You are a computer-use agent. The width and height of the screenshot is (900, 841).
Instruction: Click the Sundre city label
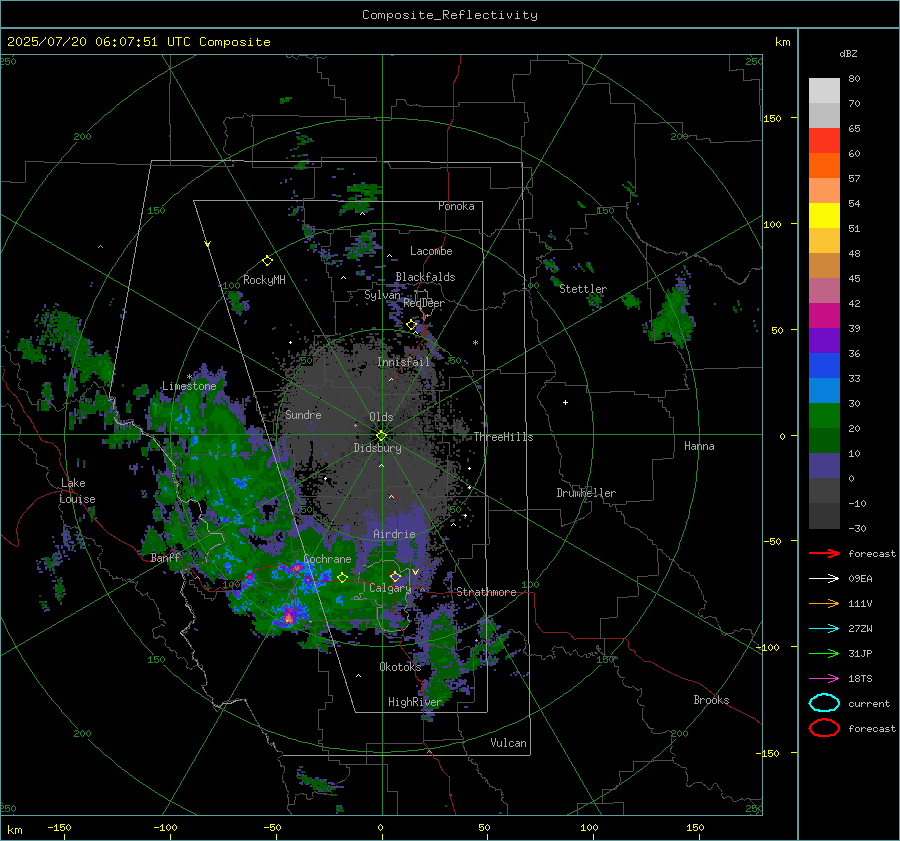303,414
